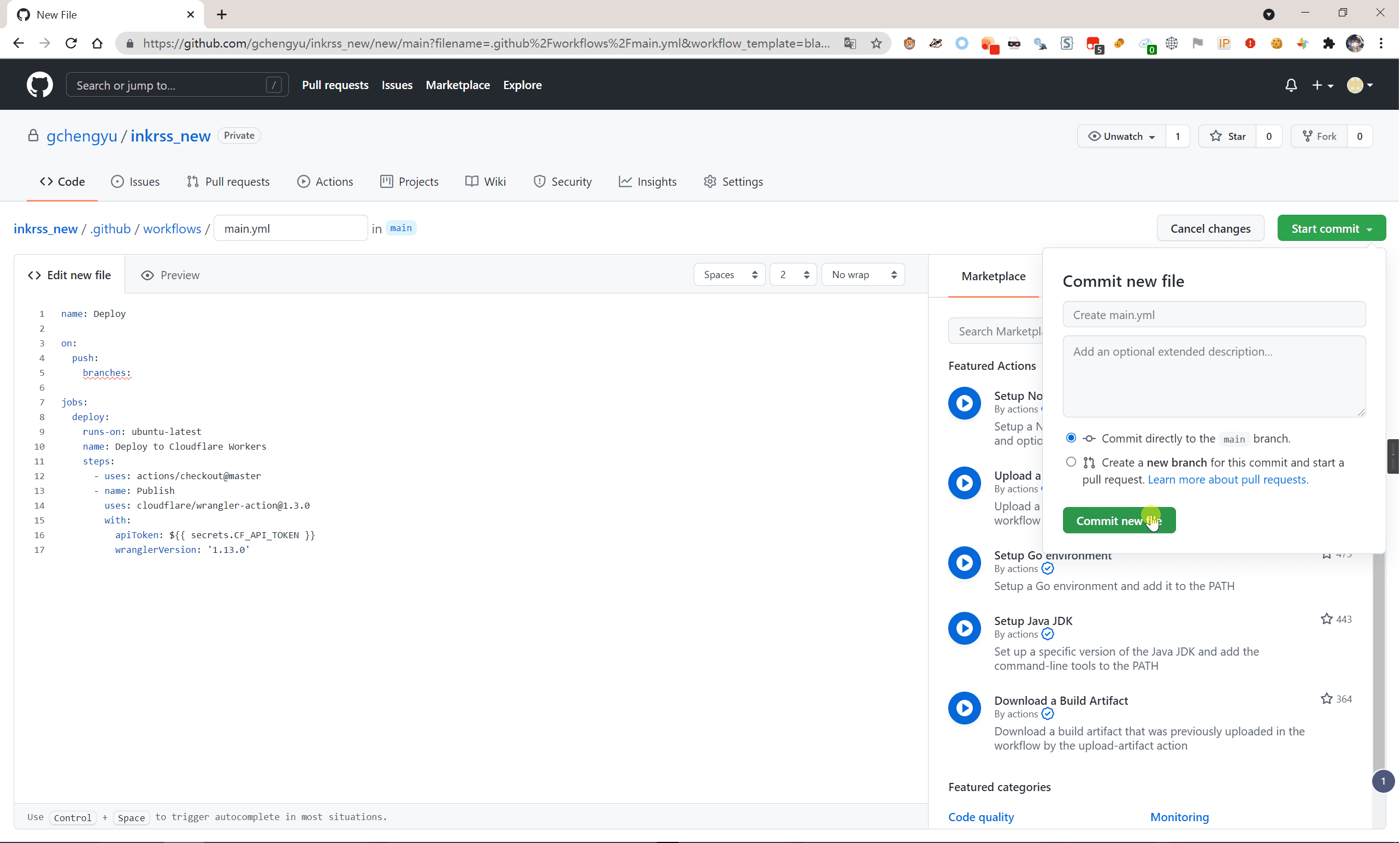Open Learn more about pull requests link
The height and width of the screenshot is (843, 1400).
coord(1228,480)
